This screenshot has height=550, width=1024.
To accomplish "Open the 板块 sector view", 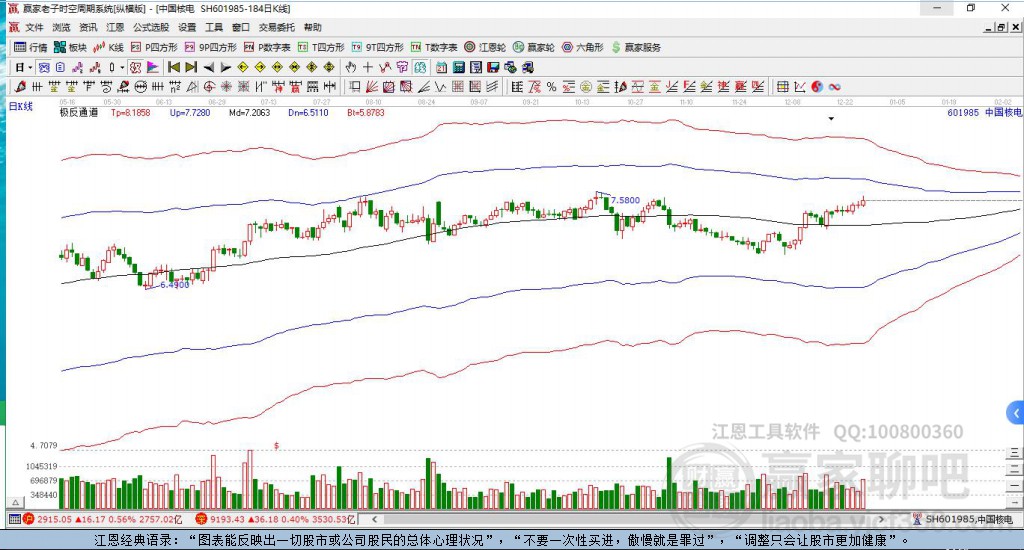I will [x=70, y=47].
